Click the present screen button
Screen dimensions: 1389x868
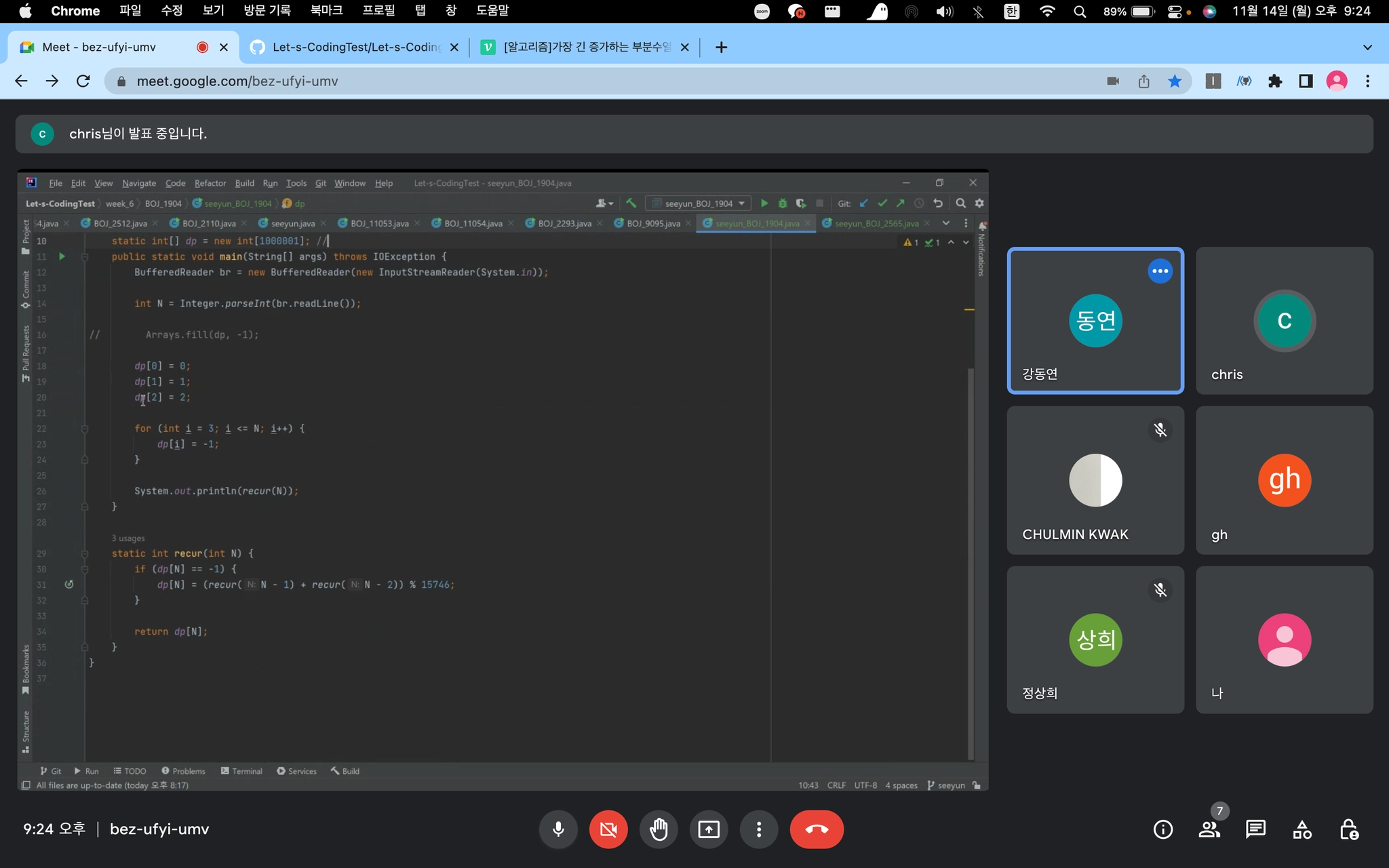(x=709, y=829)
